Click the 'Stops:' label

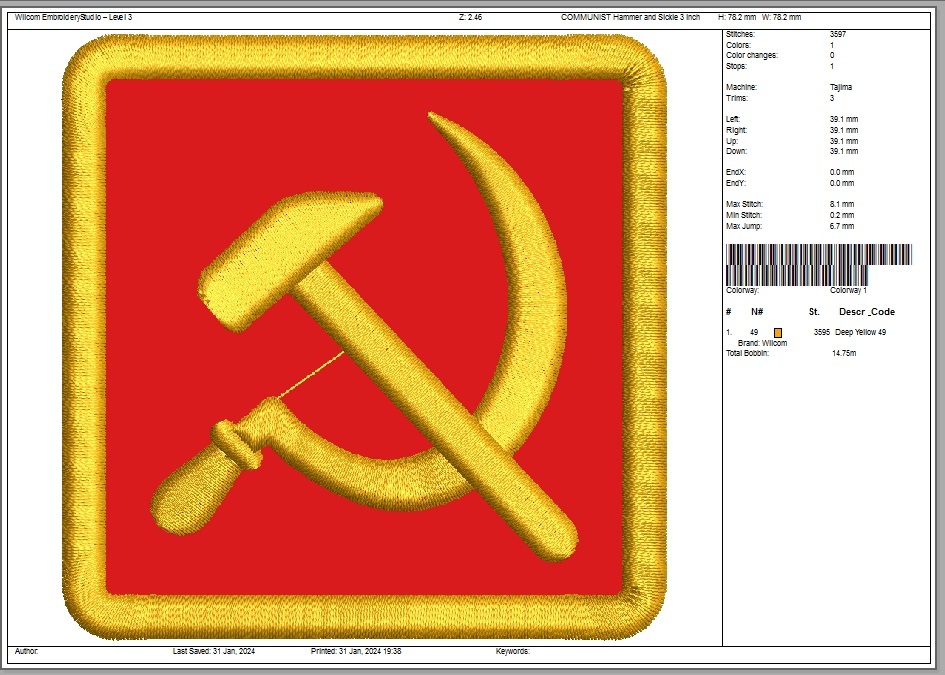[x=736, y=66]
